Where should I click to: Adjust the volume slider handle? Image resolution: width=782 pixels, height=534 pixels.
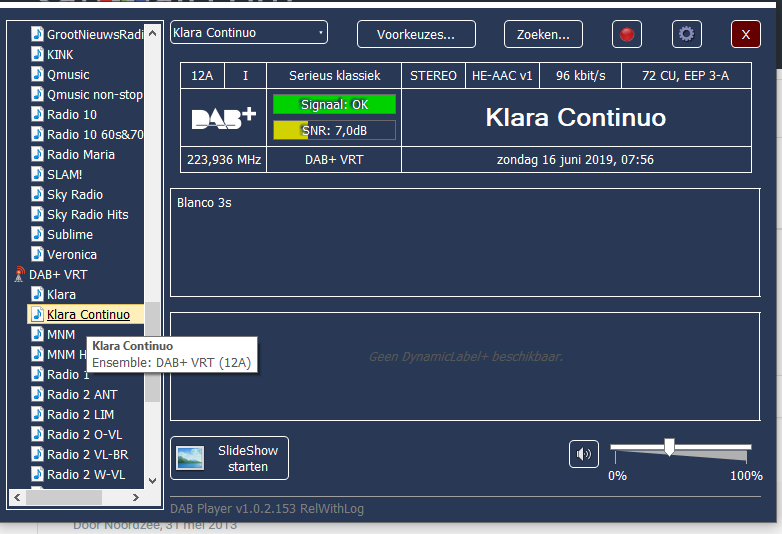[x=669, y=447]
